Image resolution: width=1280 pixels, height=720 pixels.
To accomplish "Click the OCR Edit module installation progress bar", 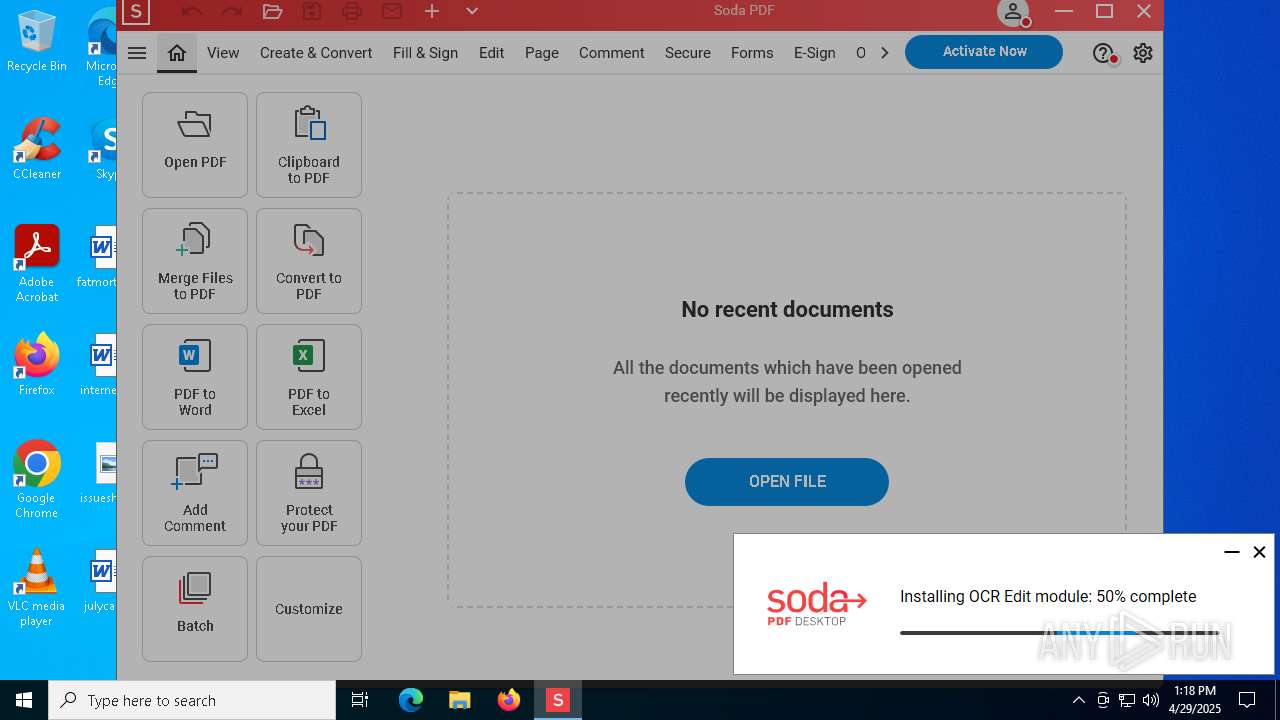I will pyautogui.click(x=1060, y=633).
